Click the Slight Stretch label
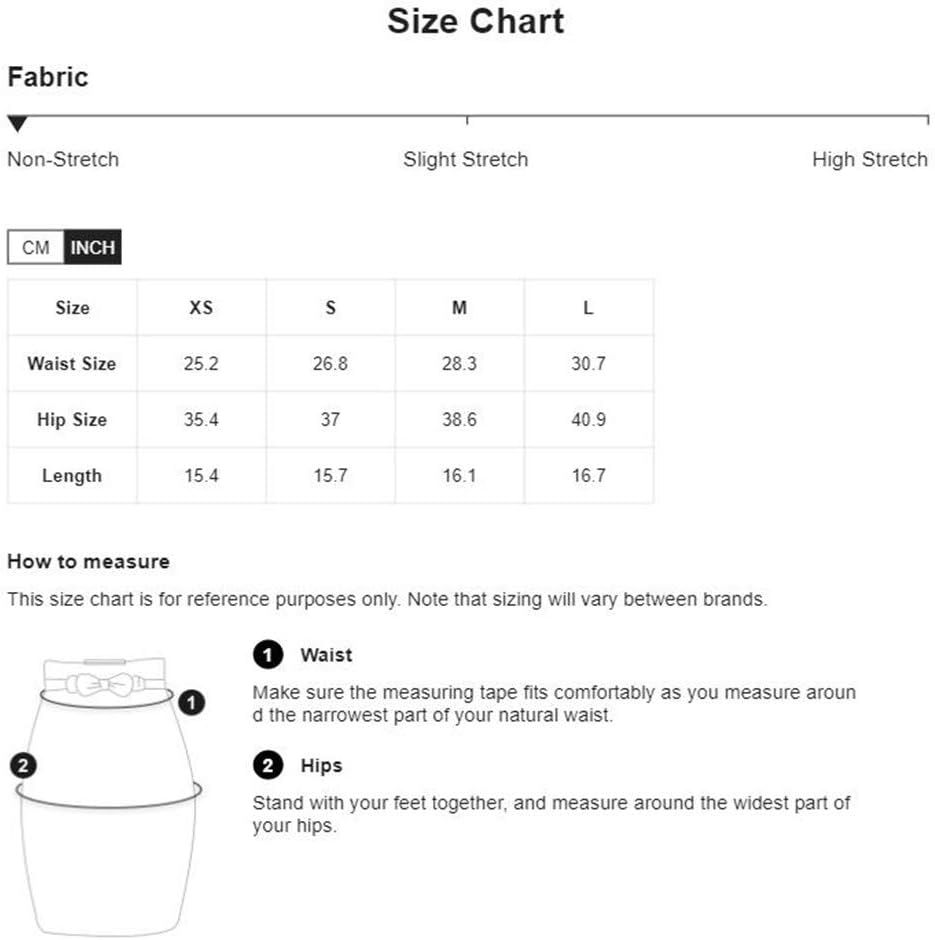 coord(466,159)
